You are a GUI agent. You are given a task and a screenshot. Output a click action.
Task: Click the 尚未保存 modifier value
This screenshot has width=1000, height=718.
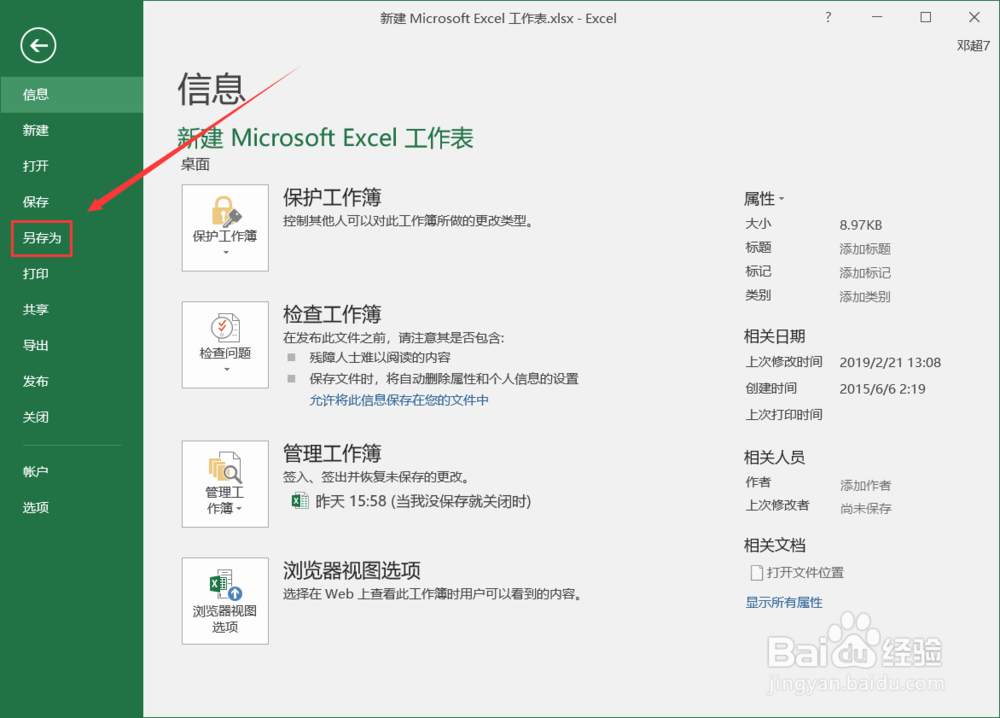click(x=865, y=509)
